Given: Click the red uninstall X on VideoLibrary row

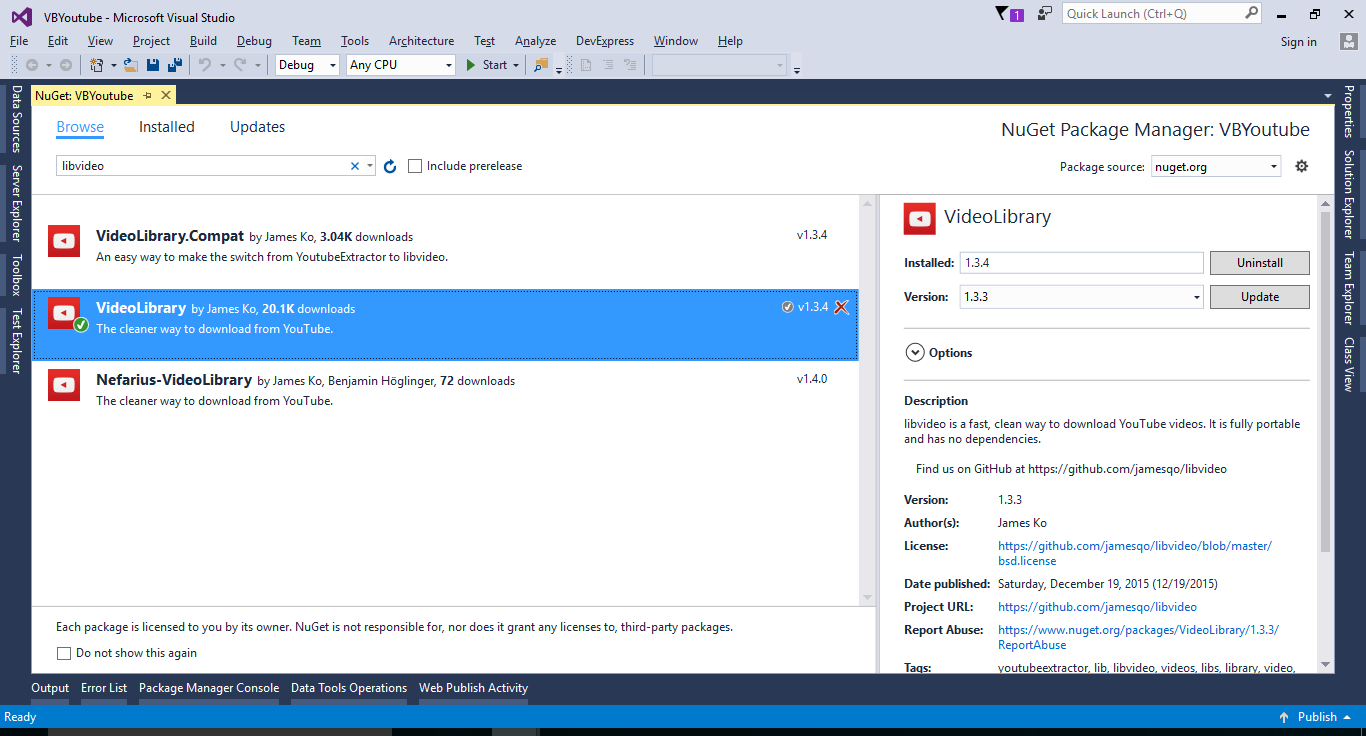Looking at the screenshot, I should (x=841, y=307).
